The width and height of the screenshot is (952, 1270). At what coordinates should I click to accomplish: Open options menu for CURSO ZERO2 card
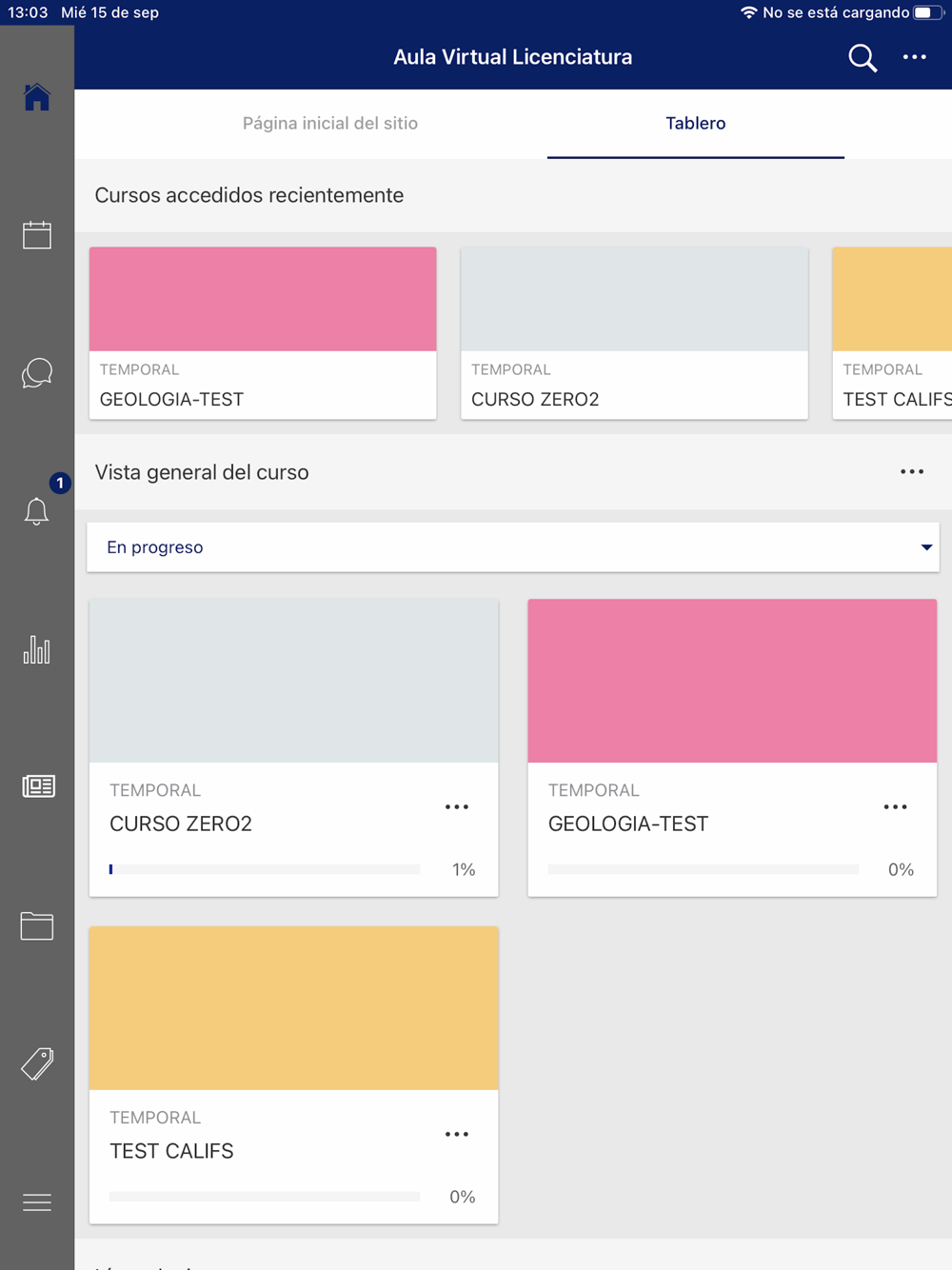click(x=457, y=807)
